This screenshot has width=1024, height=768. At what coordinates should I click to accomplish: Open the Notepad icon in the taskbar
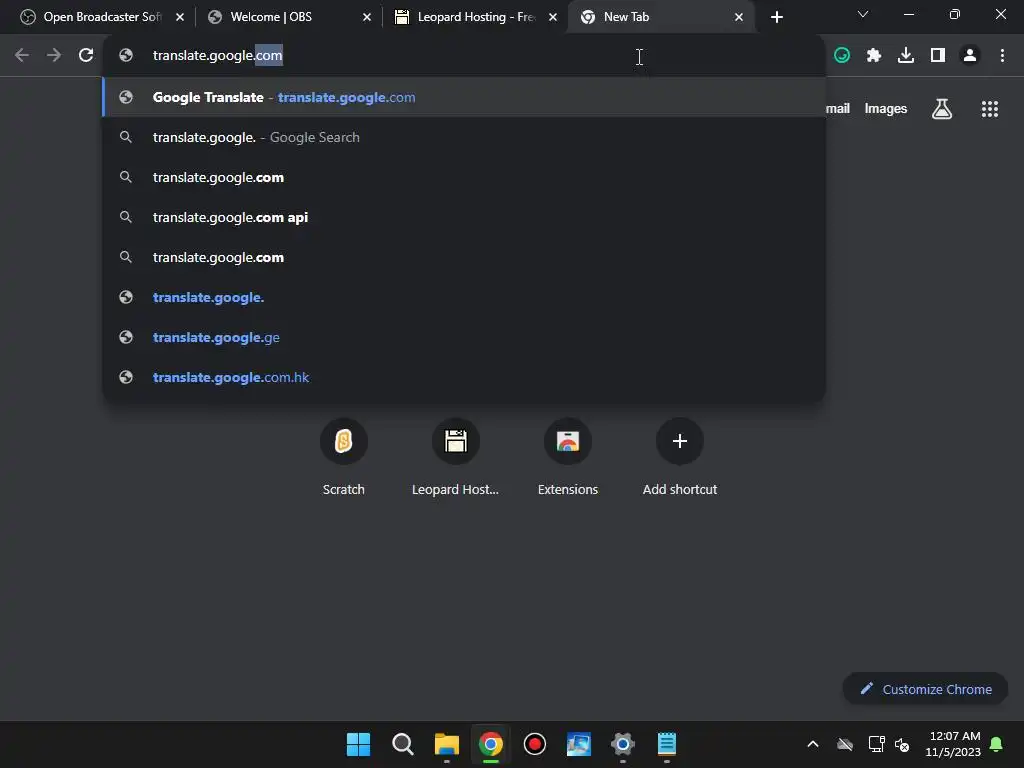point(667,744)
